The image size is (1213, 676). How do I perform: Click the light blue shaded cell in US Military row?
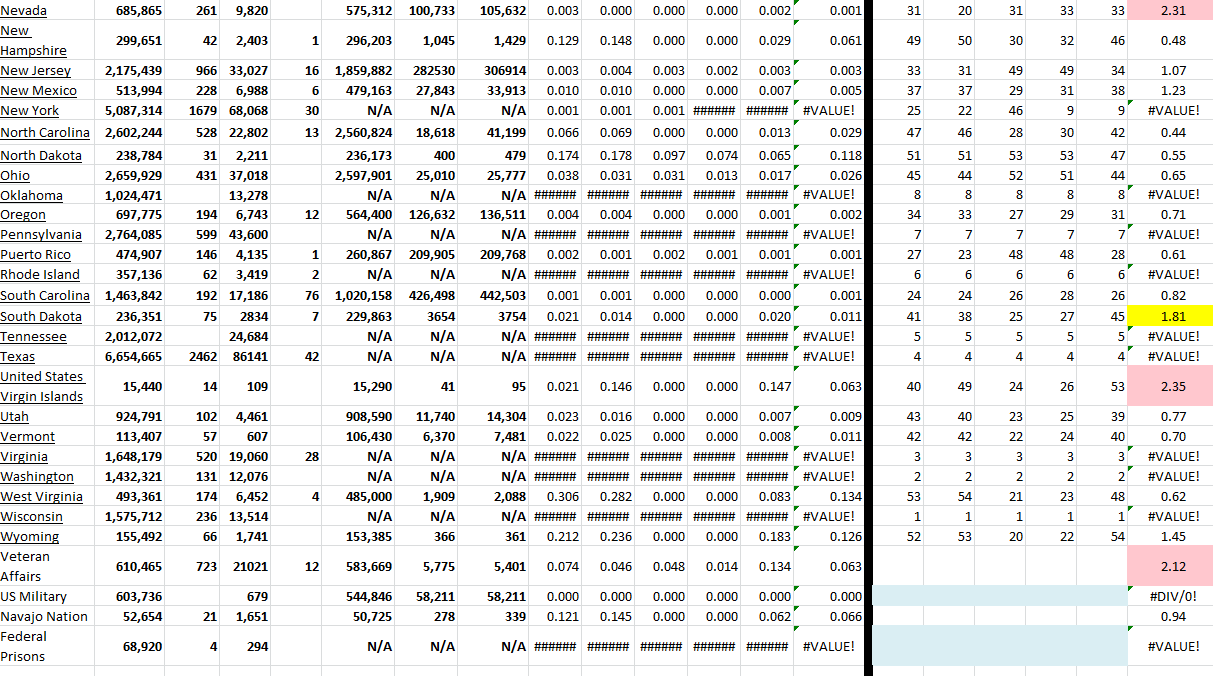(1000, 596)
